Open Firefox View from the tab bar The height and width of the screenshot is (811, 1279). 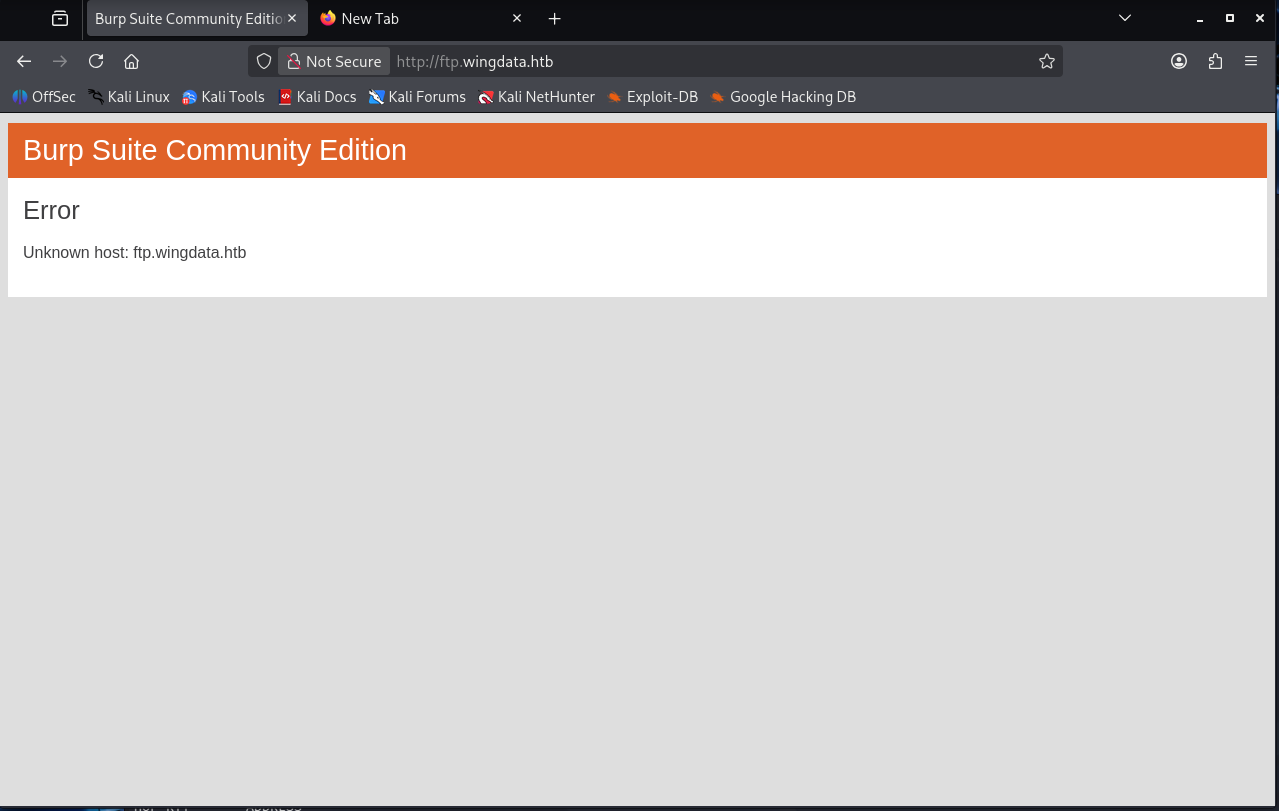60,18
